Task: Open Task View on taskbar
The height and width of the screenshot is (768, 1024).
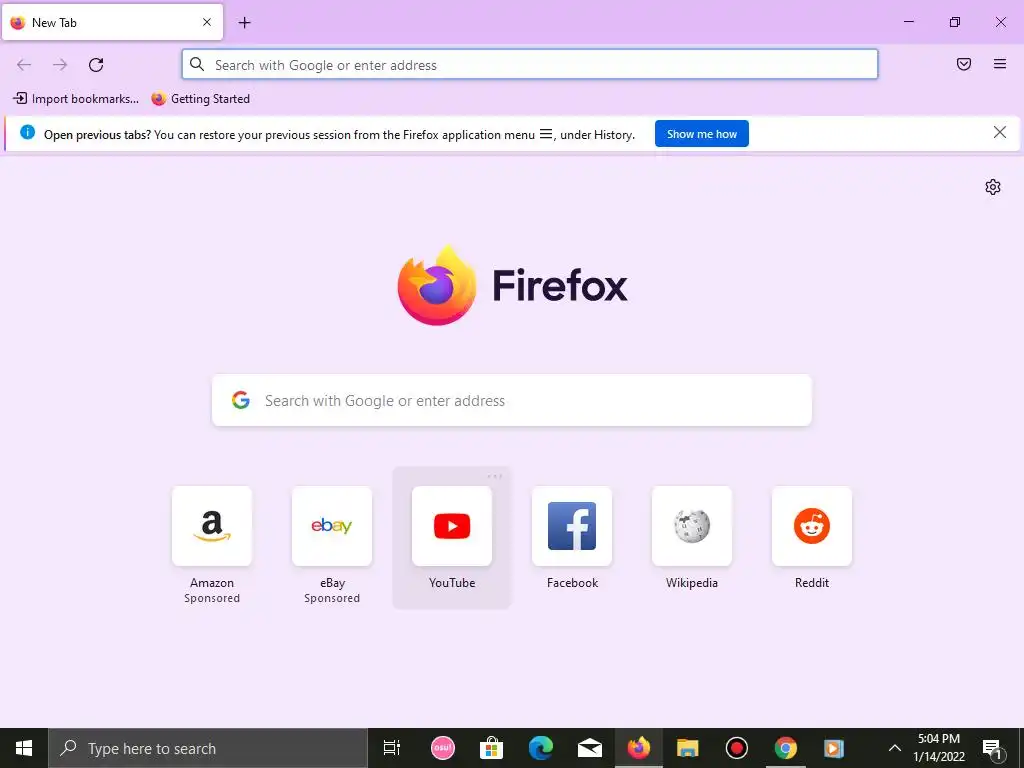Action: click(x=392, y=748)
